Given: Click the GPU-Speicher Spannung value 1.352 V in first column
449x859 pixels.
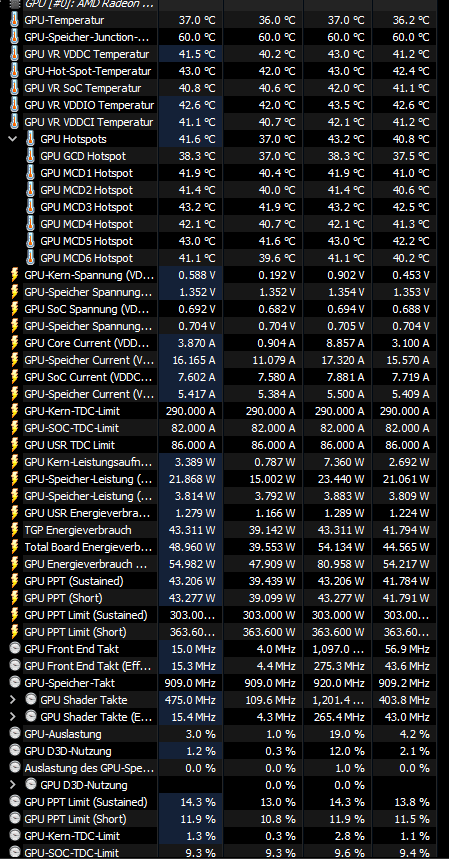Looking at the screenshot, I should (197, 292).
